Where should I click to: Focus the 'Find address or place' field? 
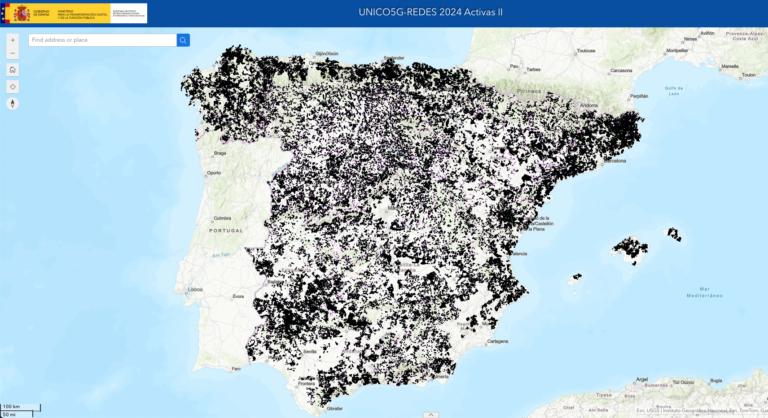(x=102, y=40)
